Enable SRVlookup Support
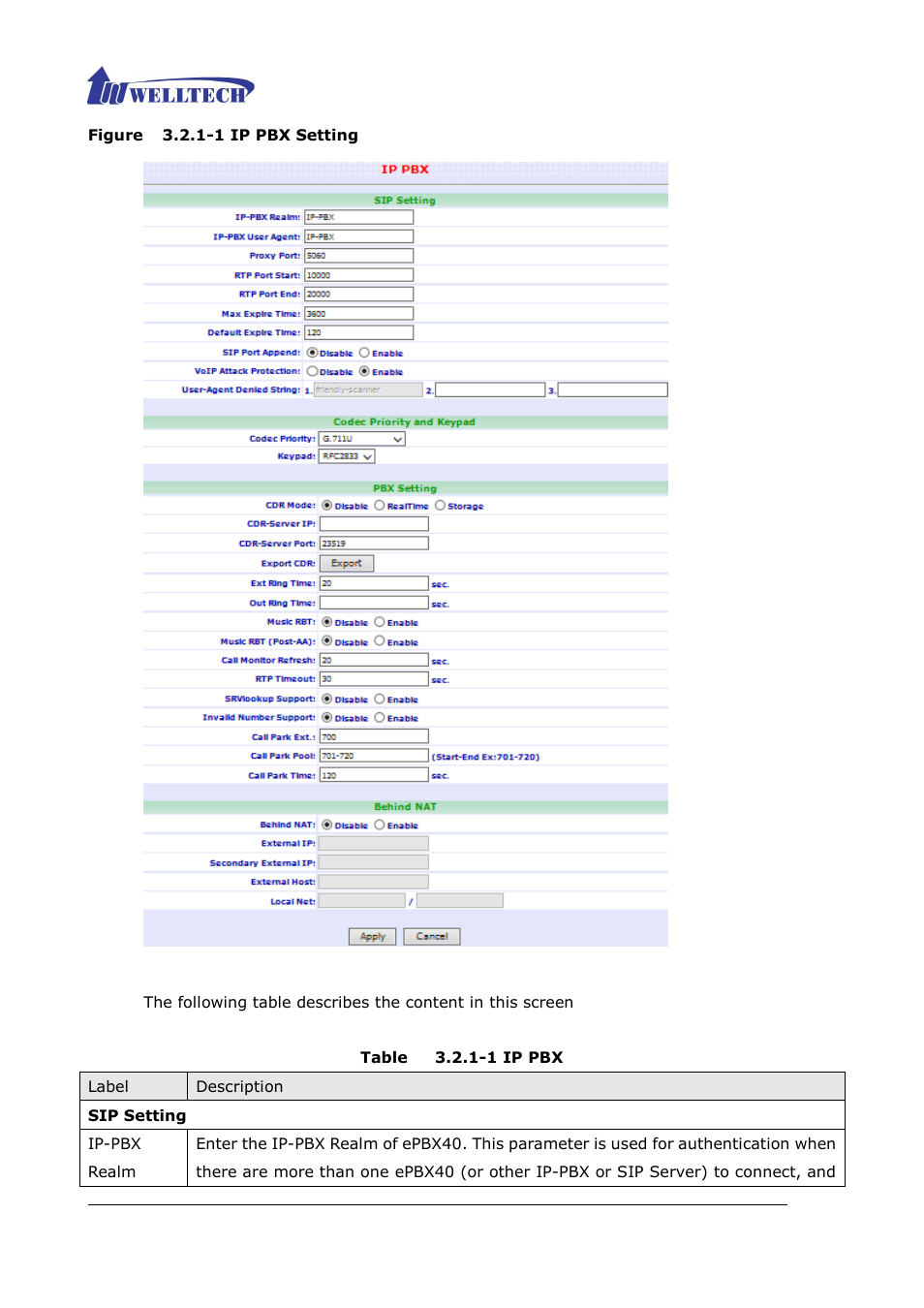924x1308 pixels. tap(380, 699)
